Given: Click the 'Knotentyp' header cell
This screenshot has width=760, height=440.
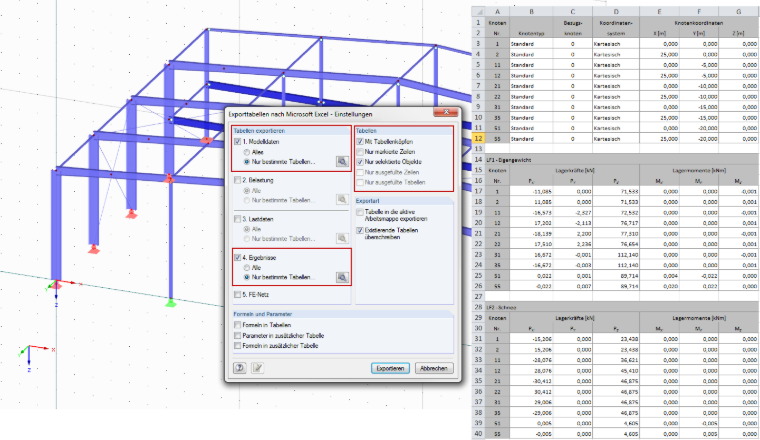Looking at the screenshot, I should [x=531, y=33].
